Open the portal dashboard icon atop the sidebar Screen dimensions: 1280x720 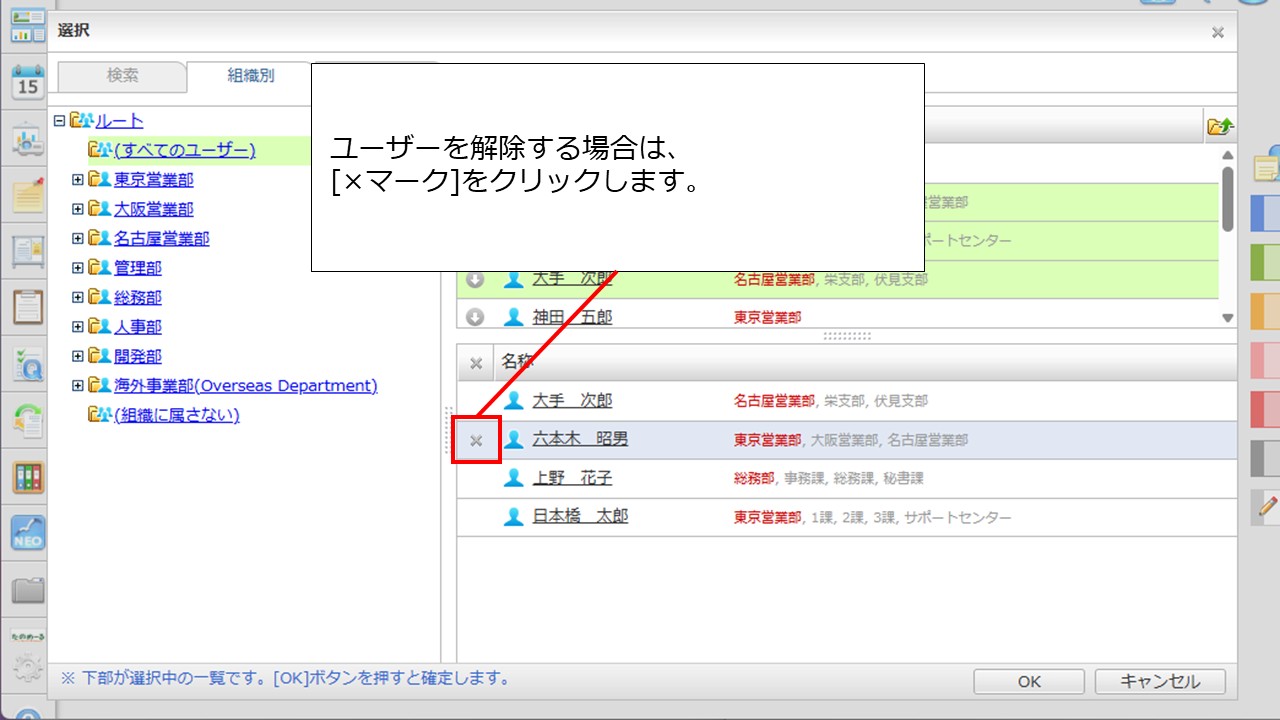[28, 25]
